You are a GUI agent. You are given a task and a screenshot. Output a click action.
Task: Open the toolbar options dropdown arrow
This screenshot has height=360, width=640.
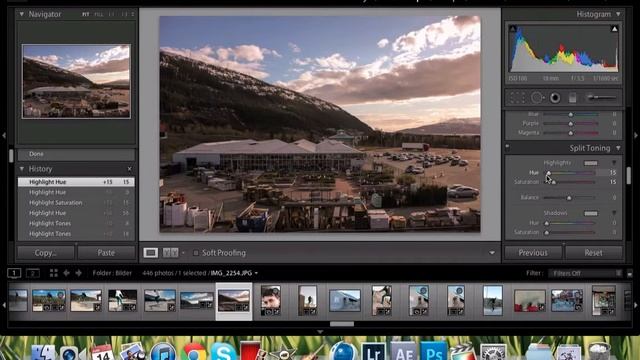click(x=492, y=253)
